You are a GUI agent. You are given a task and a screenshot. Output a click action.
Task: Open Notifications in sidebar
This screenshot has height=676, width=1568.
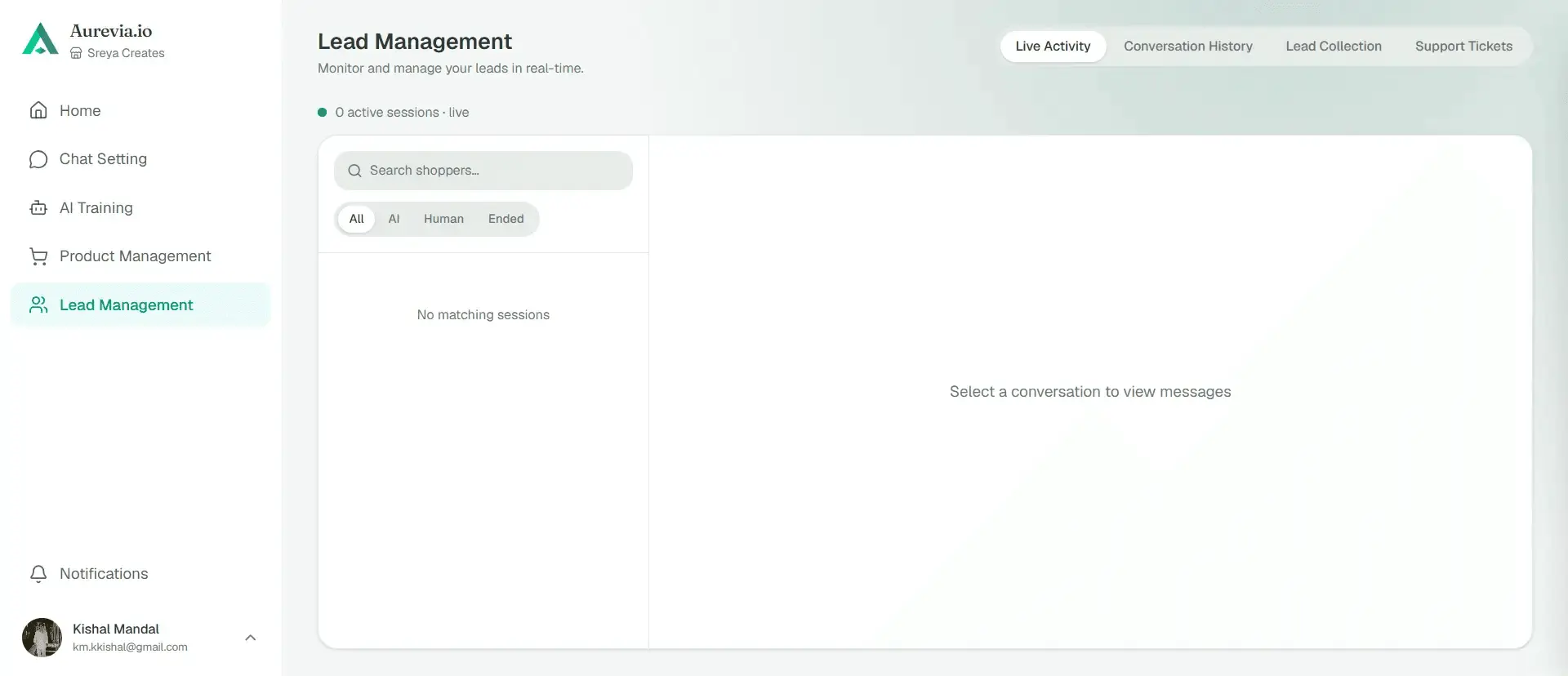(x=140, y=574)
